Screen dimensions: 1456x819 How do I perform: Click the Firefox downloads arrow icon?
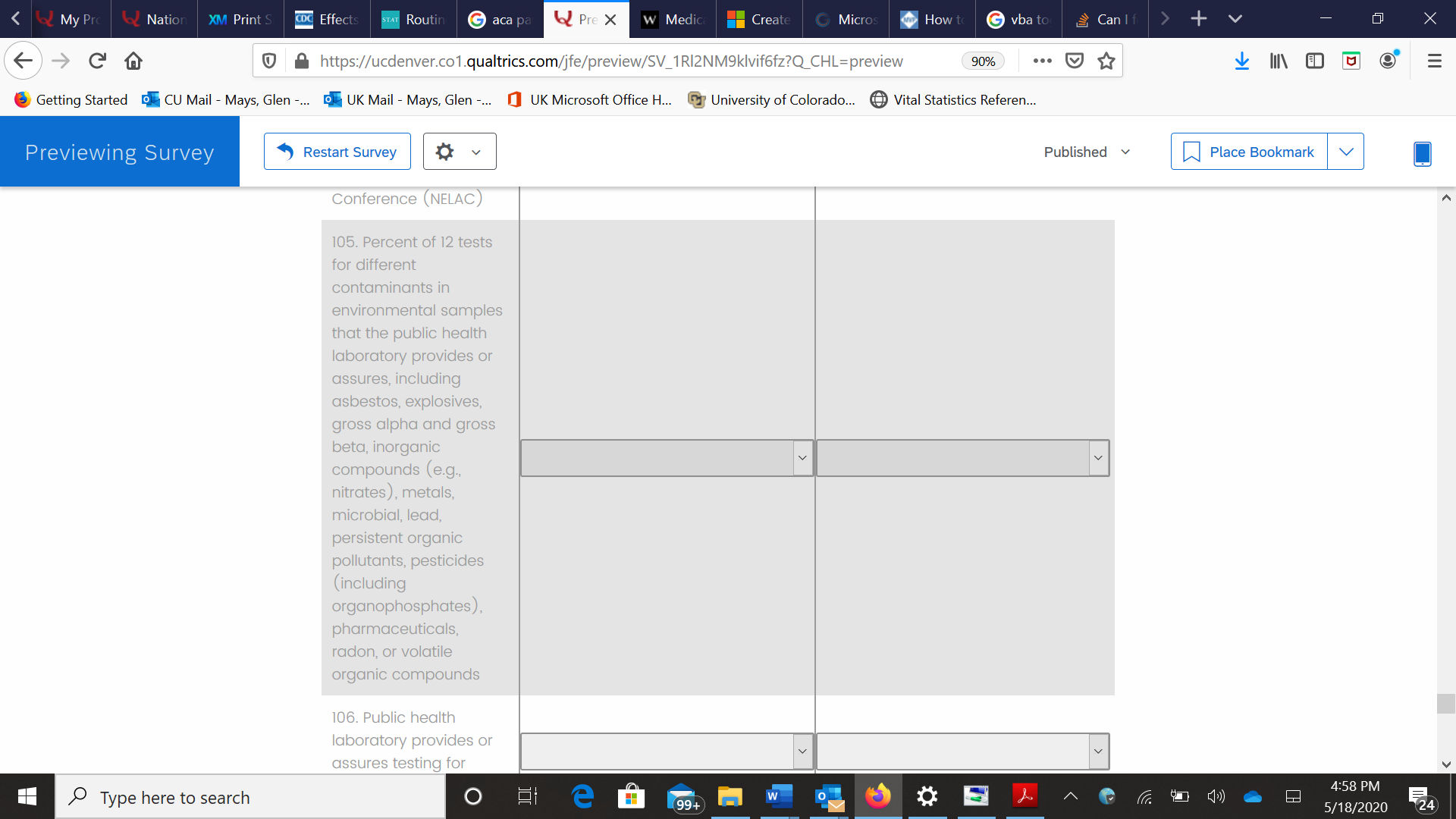tap(1241, 61)
